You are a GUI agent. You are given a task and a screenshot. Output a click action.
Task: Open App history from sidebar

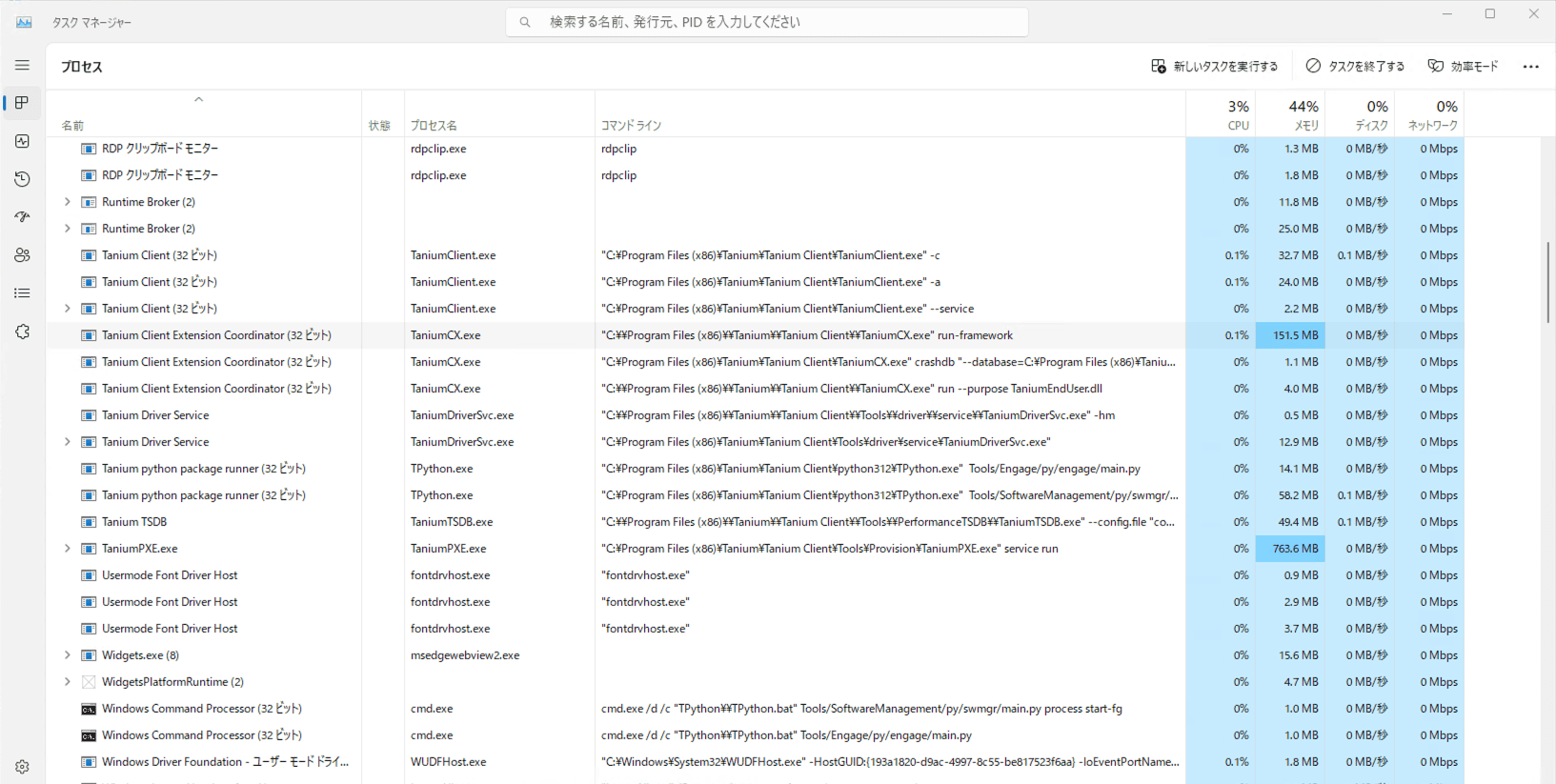pos(22,179)
